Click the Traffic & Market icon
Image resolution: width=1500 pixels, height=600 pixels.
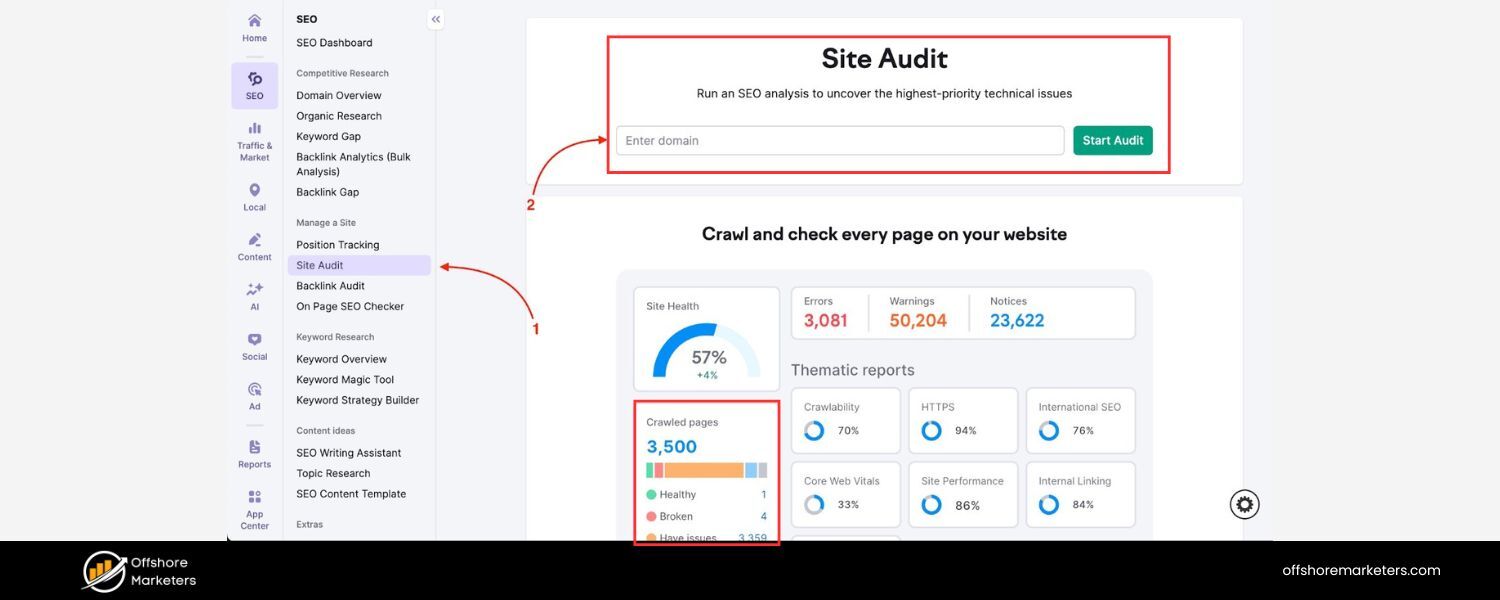[x=253, y=135]
